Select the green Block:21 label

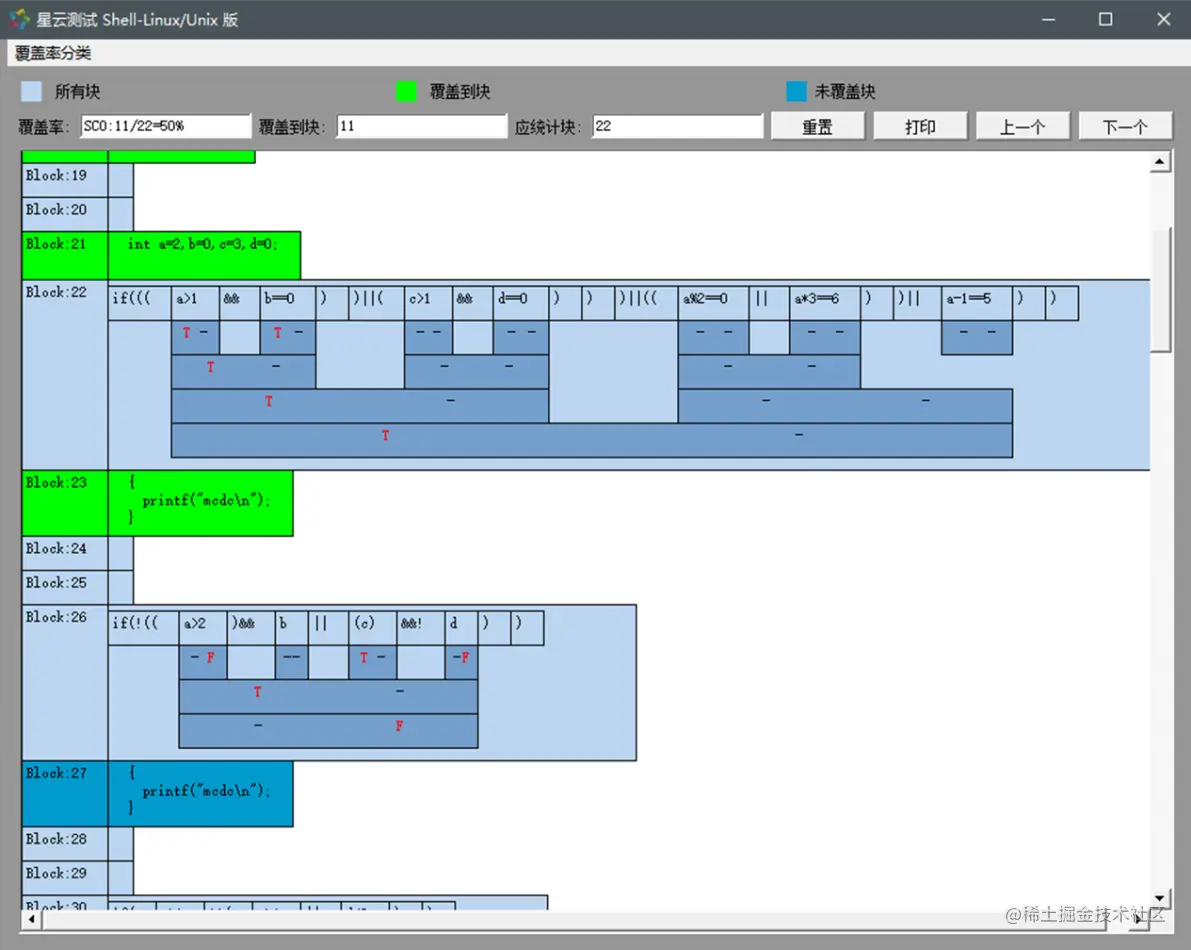click(65, 255)
